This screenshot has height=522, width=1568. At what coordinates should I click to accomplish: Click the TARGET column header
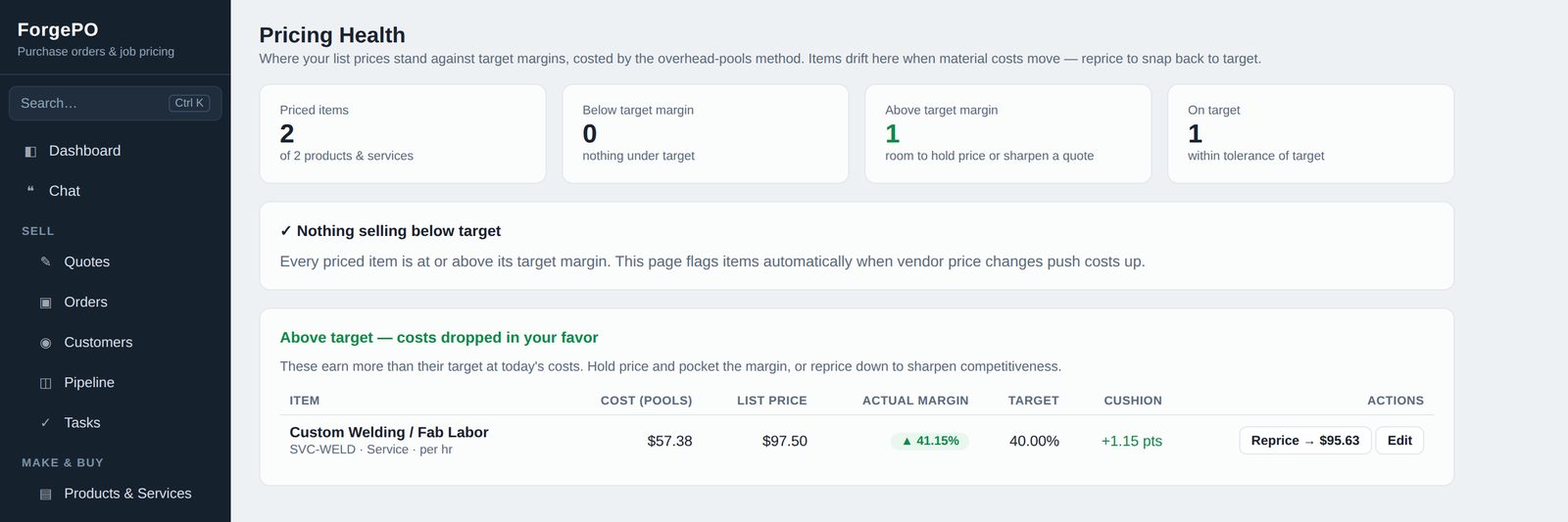pos(1034,401)
